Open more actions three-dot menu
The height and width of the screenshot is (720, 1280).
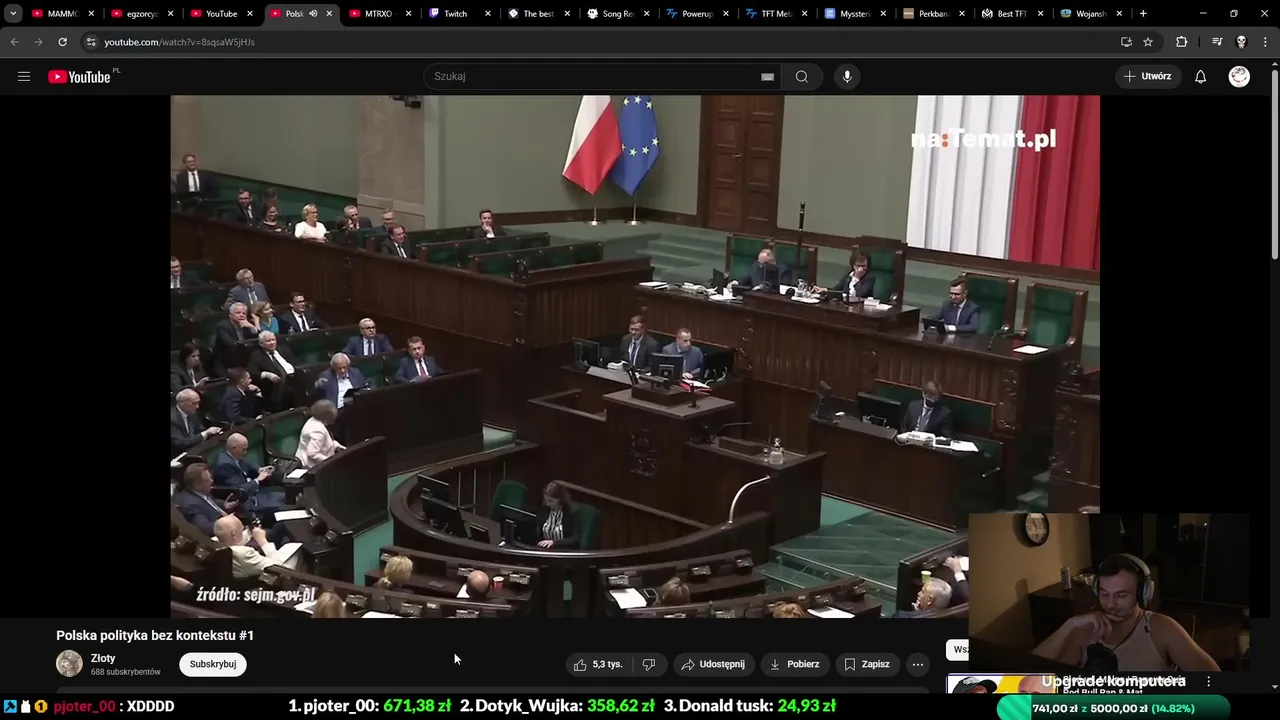click(918, 664)
